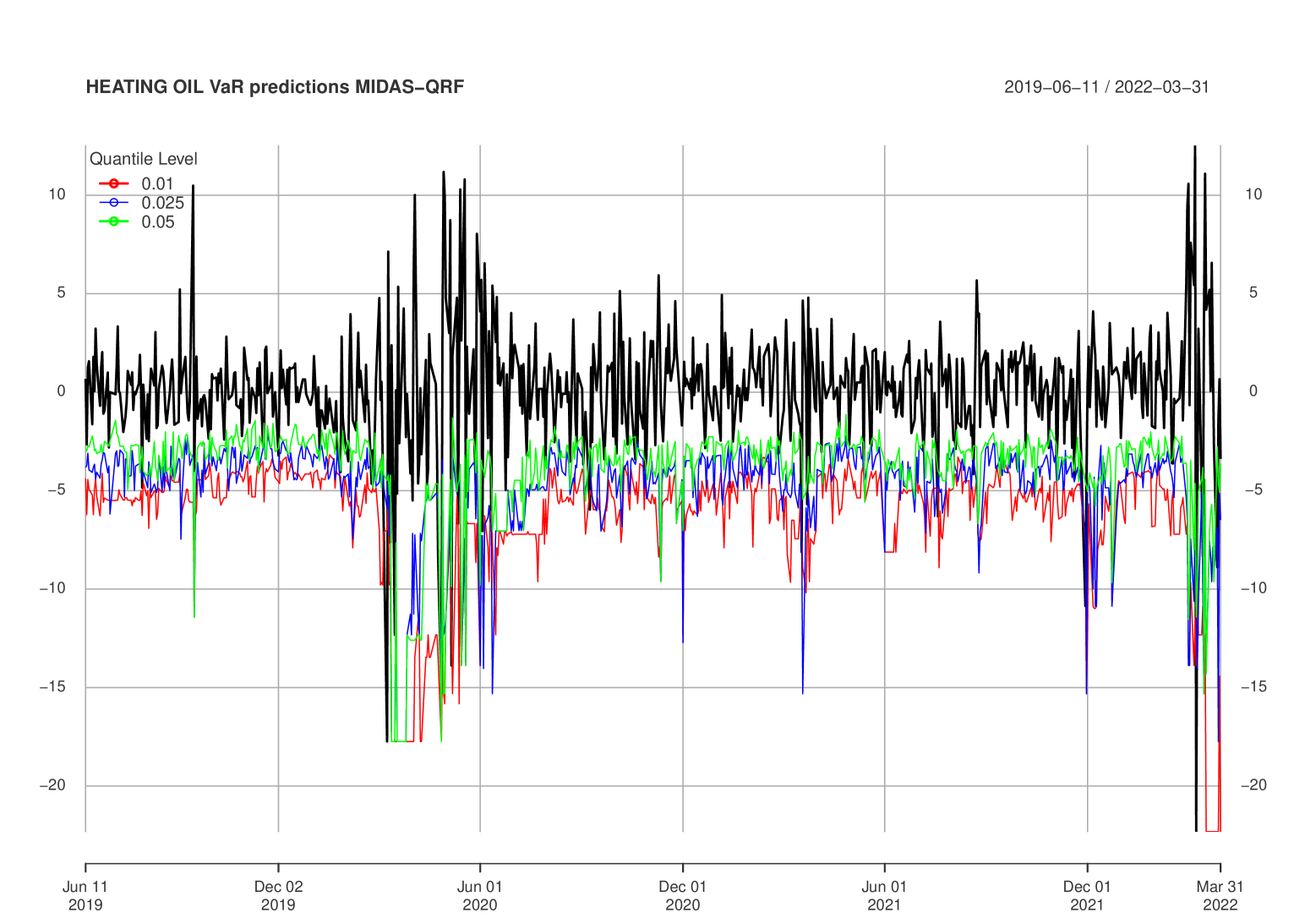Select the 0.01 quantile legend label
Image resolution: width=1305 pixels, height=924 pixels.
point(157,183)
